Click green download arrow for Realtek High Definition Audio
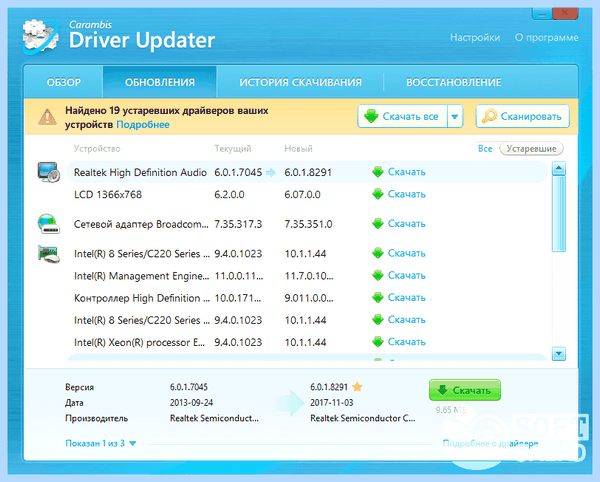The image size is (600, 482). coord(378,172)
